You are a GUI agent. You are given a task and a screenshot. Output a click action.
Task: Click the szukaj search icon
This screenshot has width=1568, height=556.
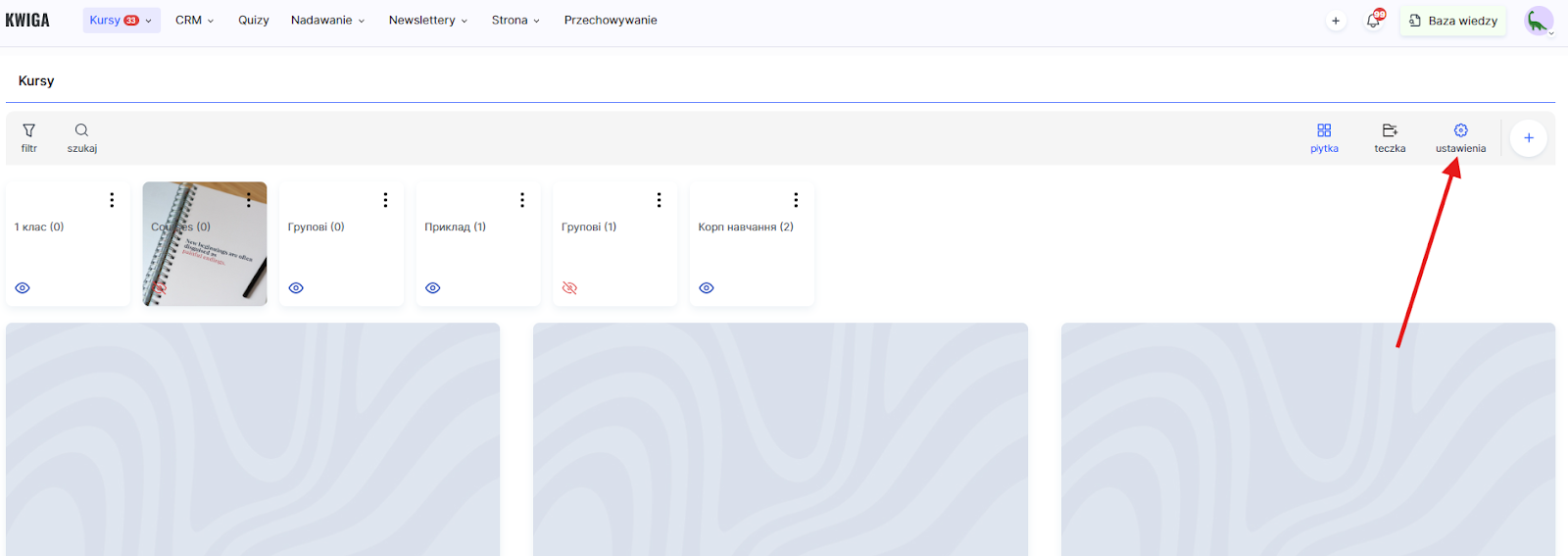[81, 130]
